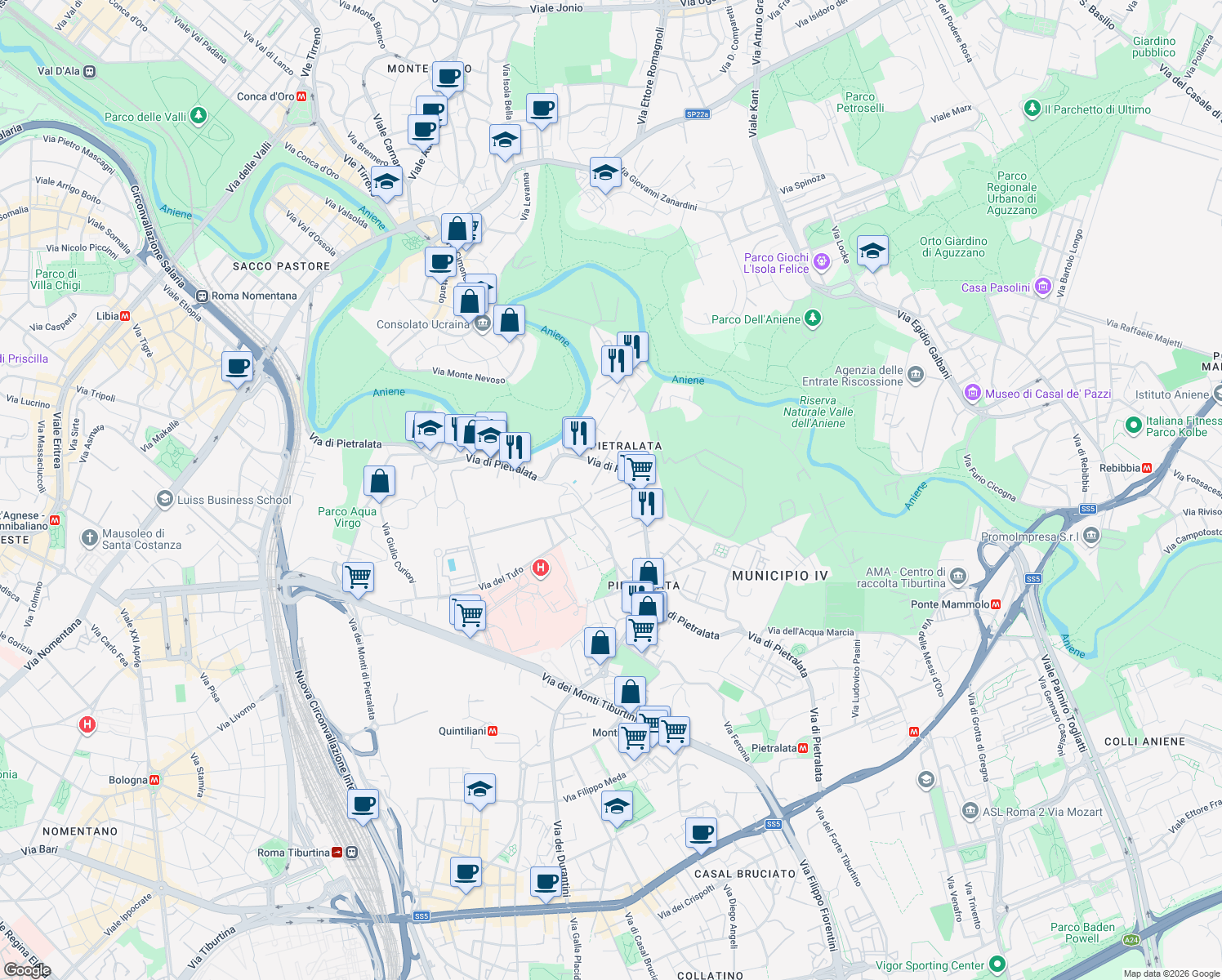Select Parco Regionale Urbano di Aguzzano label
The width and height of the screenshot is (1222, 980).
(1012, 193)
